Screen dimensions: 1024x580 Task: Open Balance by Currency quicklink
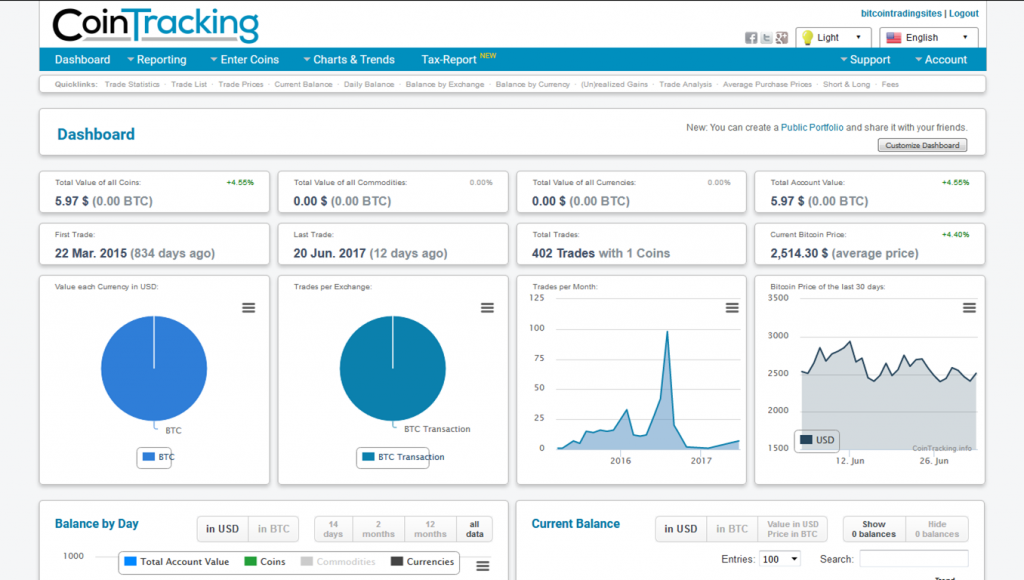(532, 84)
